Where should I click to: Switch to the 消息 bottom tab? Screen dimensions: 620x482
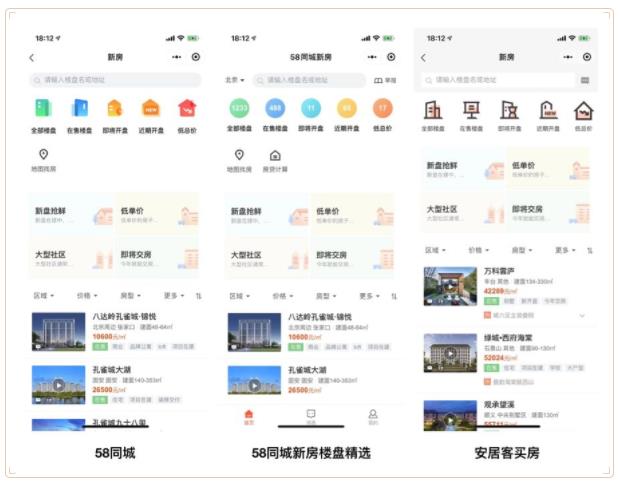[x=311, y=417]
